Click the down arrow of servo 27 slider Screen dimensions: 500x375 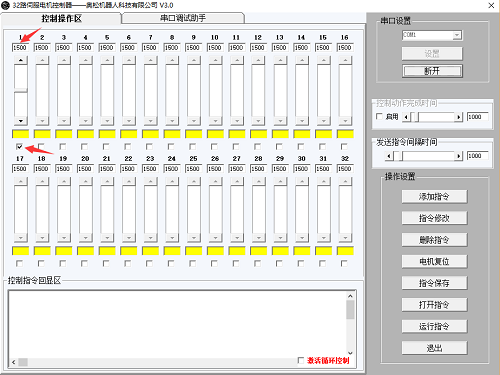(237, 238)
